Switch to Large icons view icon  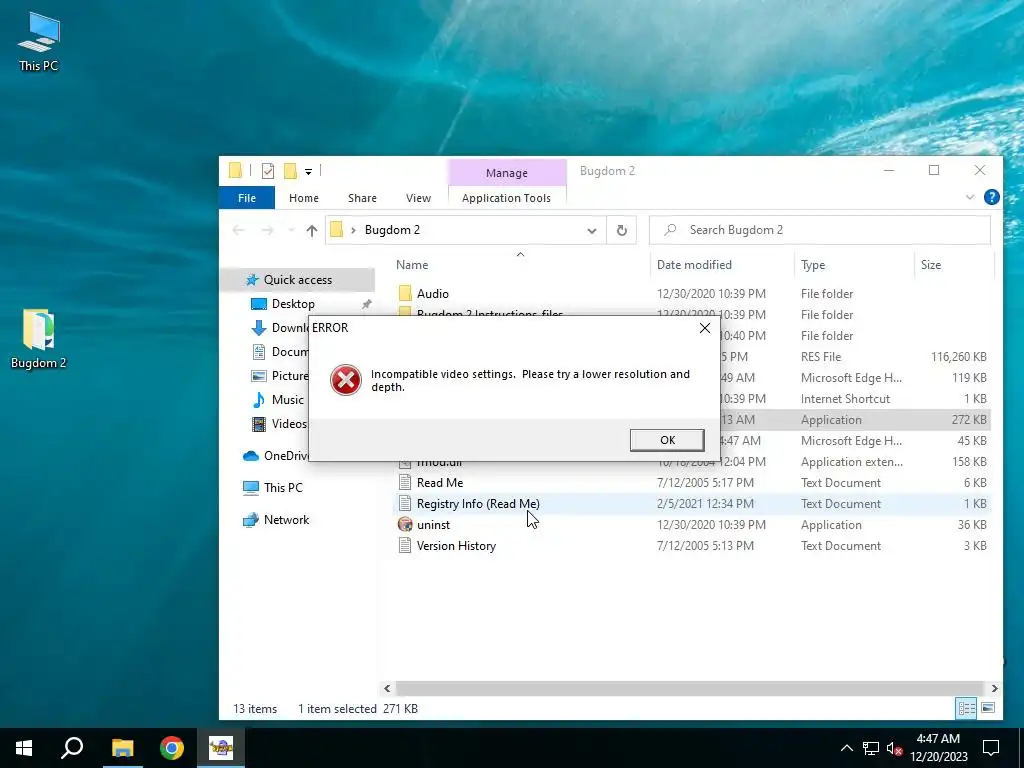(x=988, y=708)
